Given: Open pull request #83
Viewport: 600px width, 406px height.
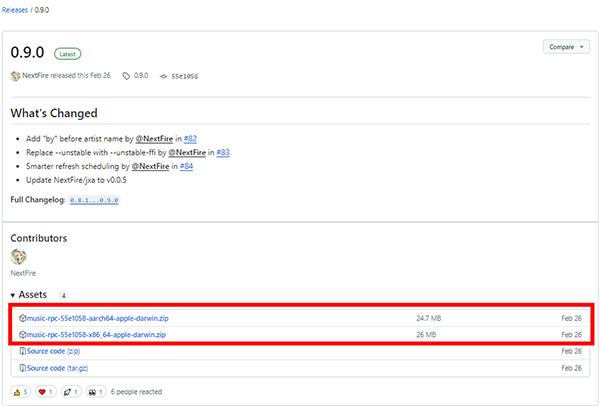Looking at the screenshot, I should (x=223, y=152).
